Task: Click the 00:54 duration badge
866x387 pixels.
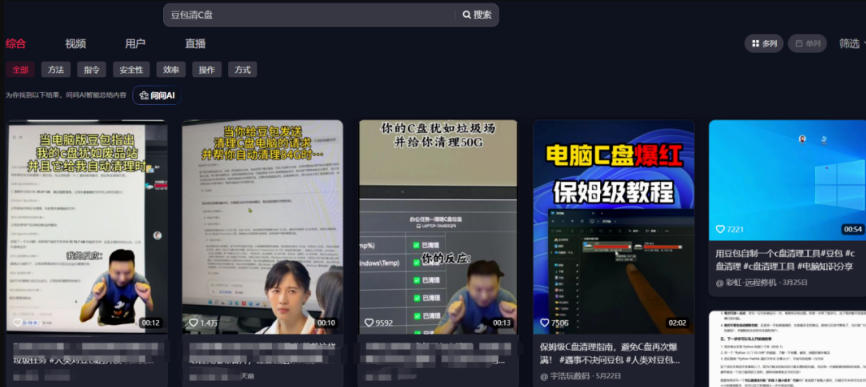Action: pos(852,229)
